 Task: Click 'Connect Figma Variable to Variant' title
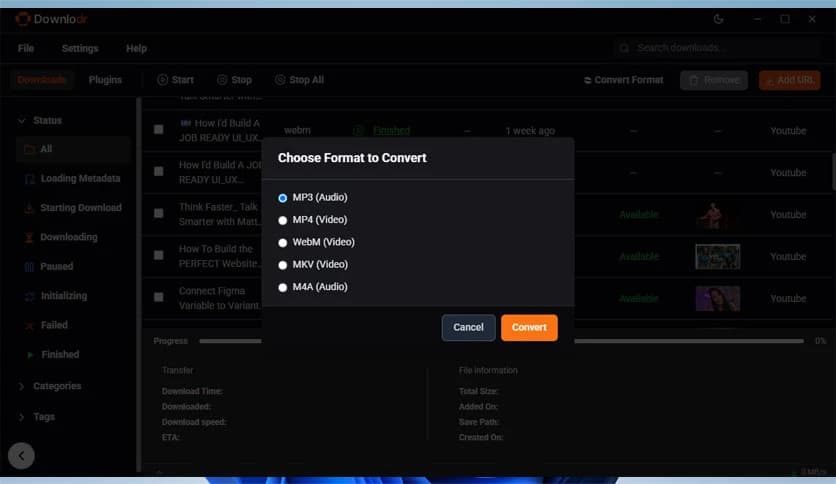pyautogui.click(x=219, y=299)
